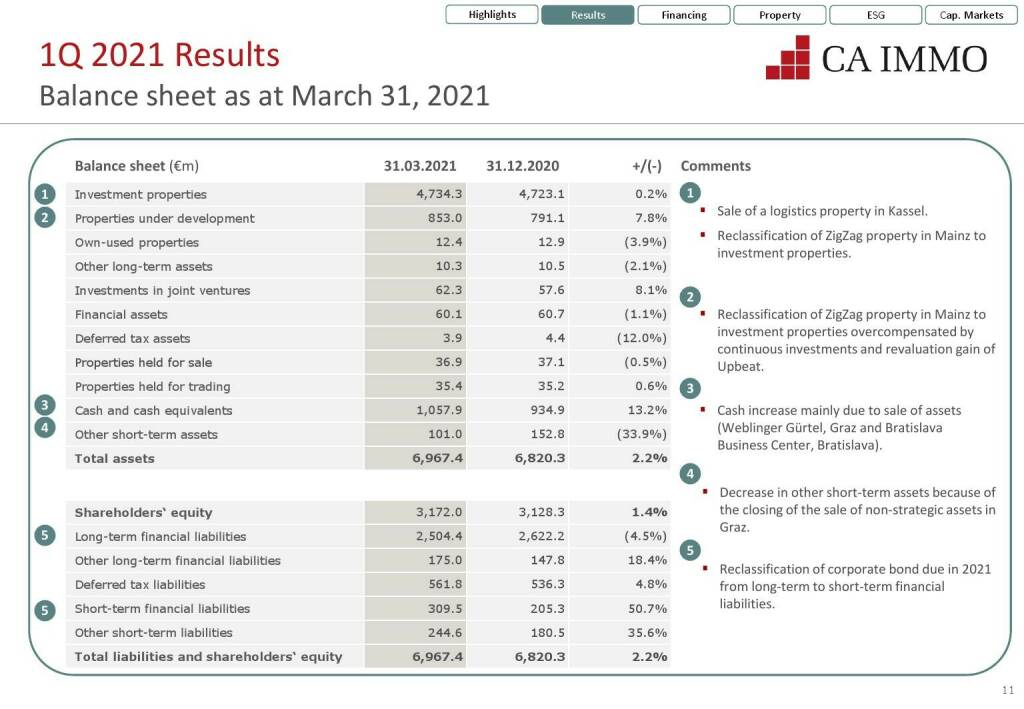Click the 31.03.2021 column header
1024x709 pixels.
(420, 166)
